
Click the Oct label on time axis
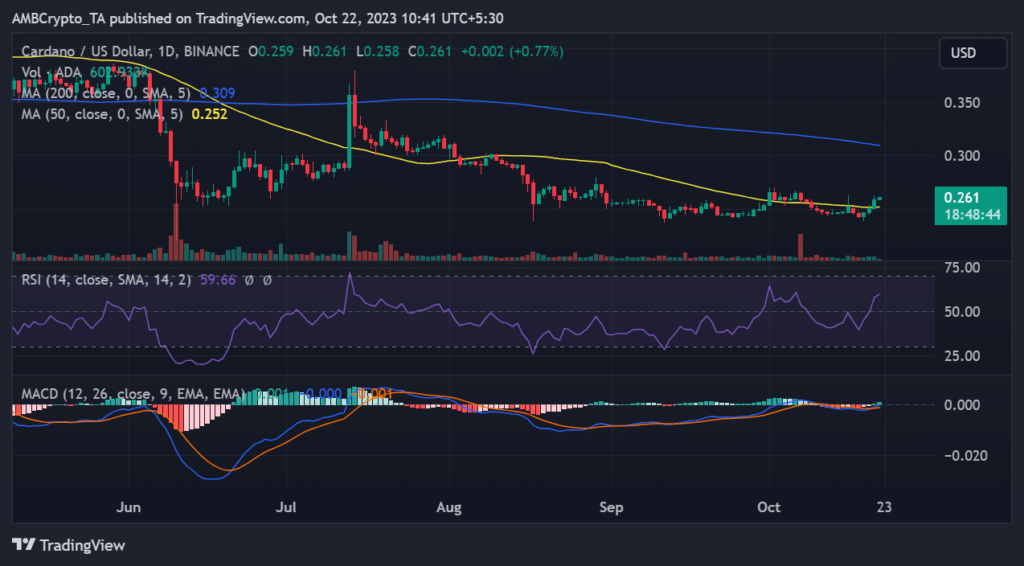(769, 508)
